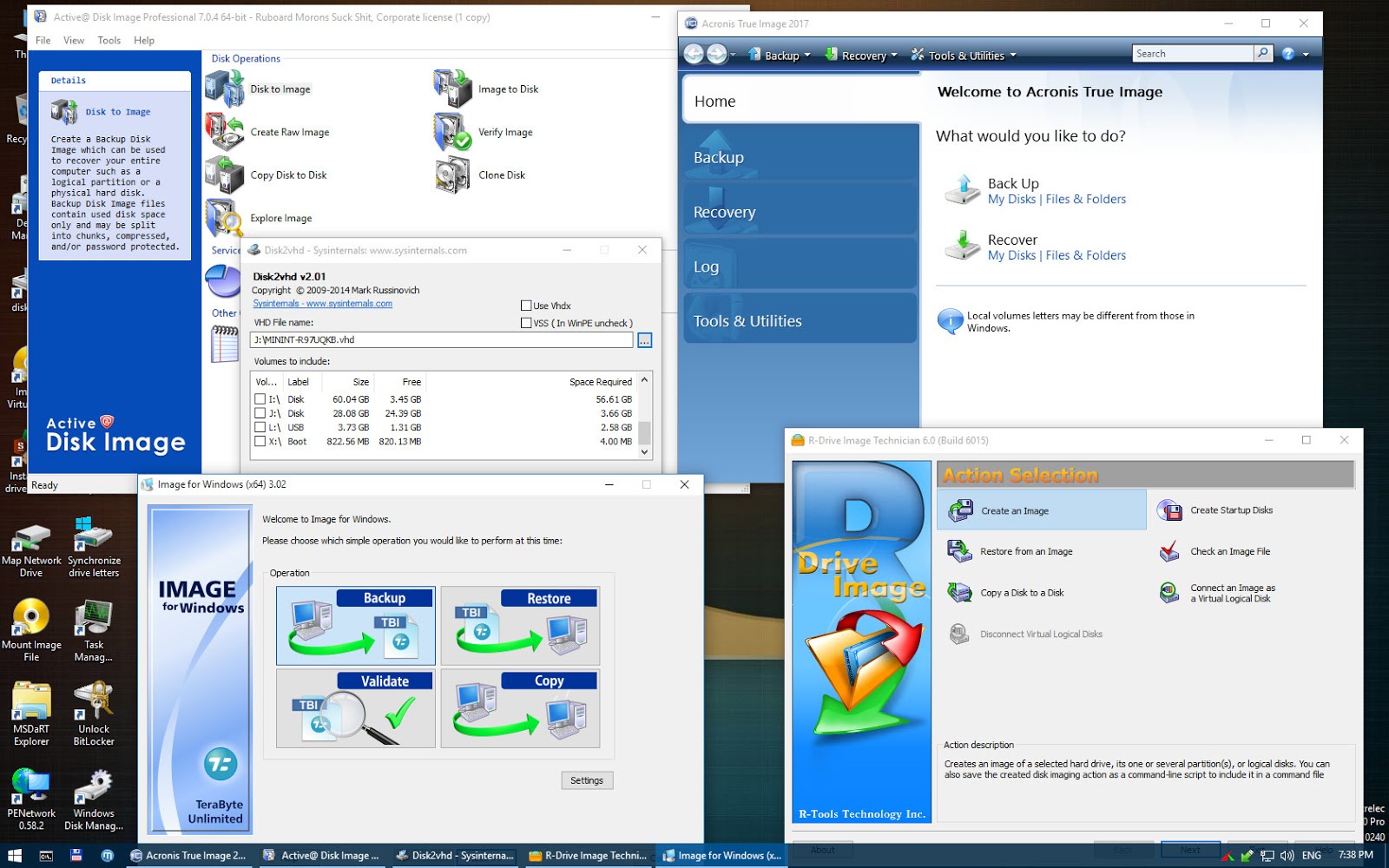Pick Connect an Image as Virtual Logical Disk
This screenshot has height=868, width=1389.
[1217, 593]
